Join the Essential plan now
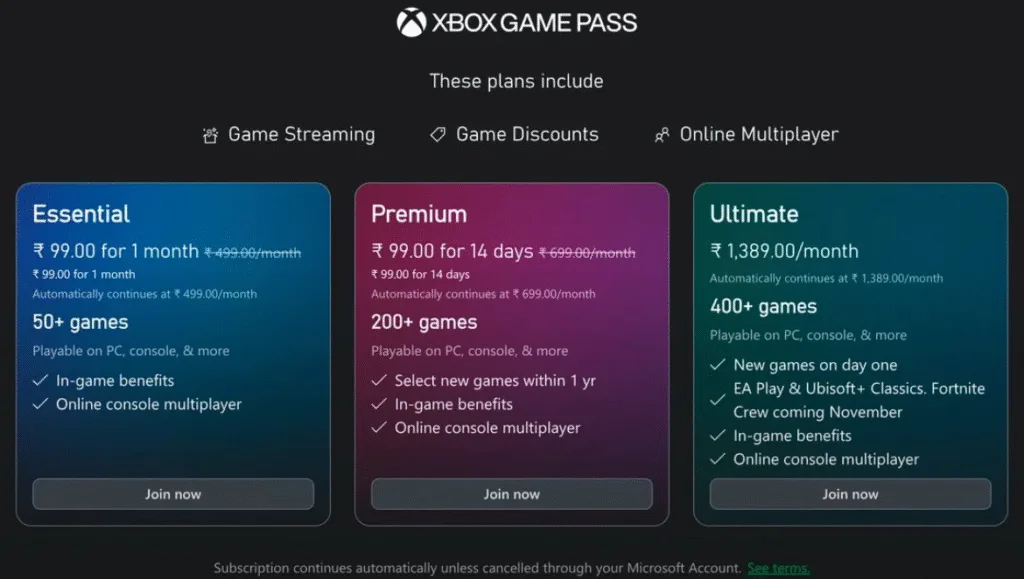 [x=173, y=494]
